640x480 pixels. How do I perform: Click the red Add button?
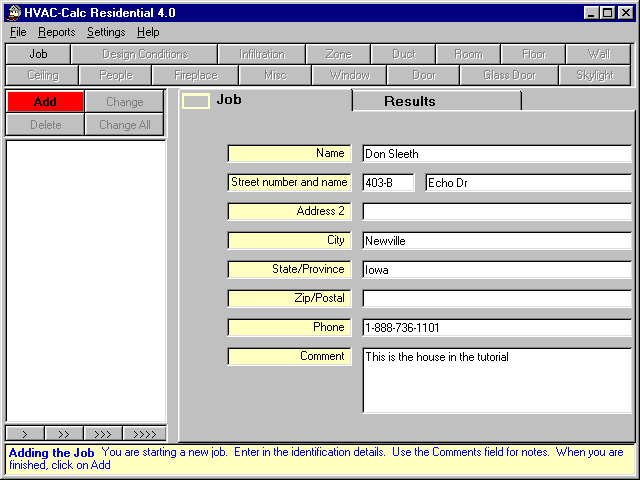point(45,102)
